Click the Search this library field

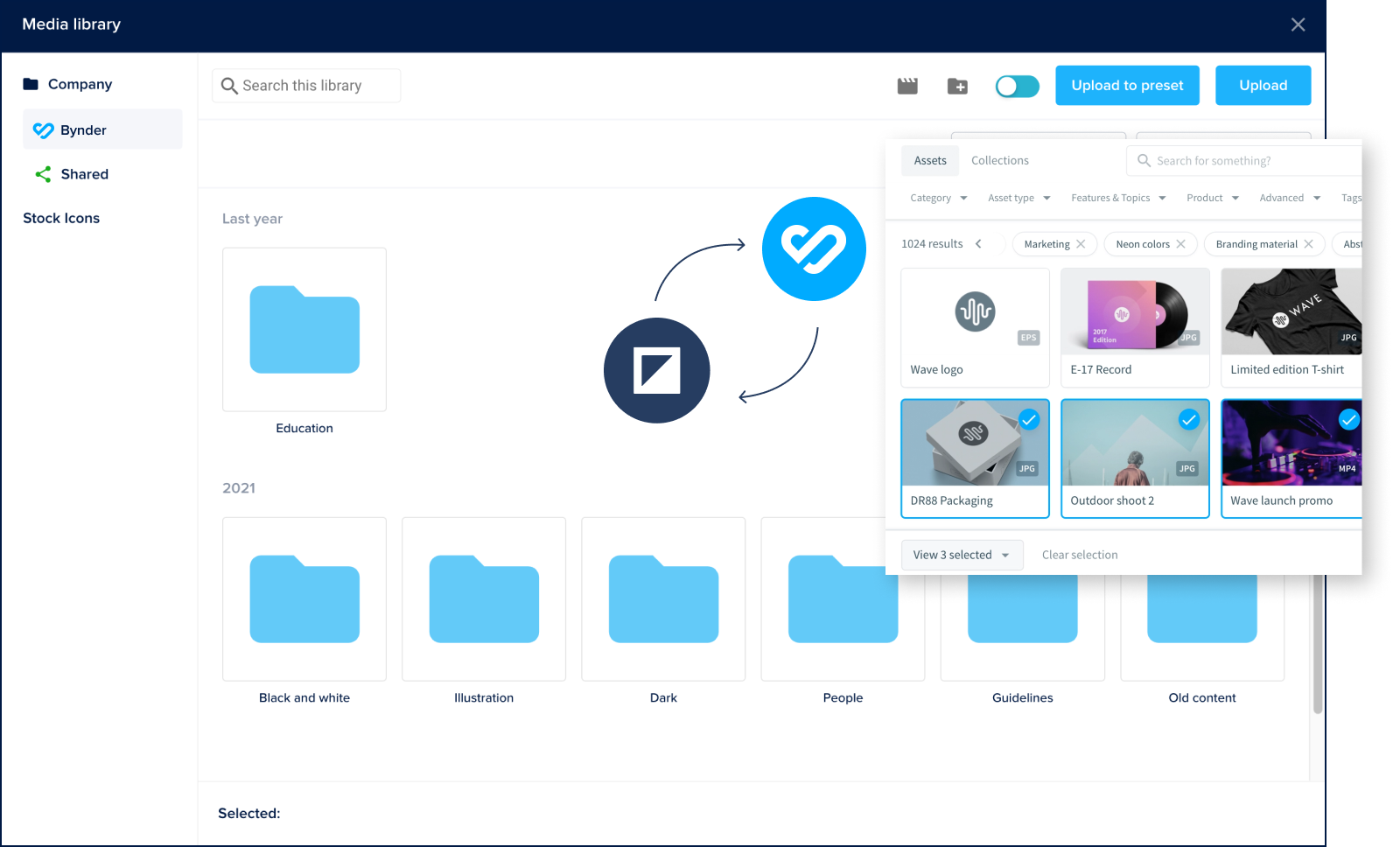306,86
